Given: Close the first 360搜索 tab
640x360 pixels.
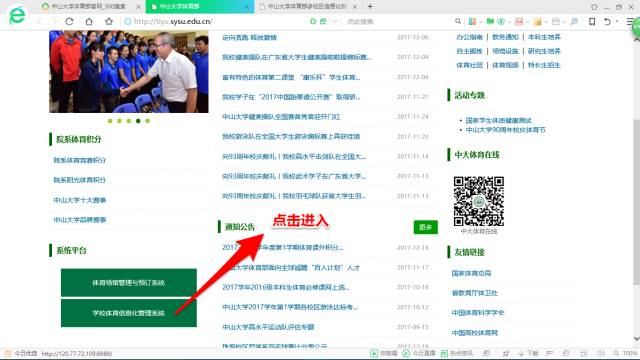Looking at the screenshot, I should (x=138, y=7).
